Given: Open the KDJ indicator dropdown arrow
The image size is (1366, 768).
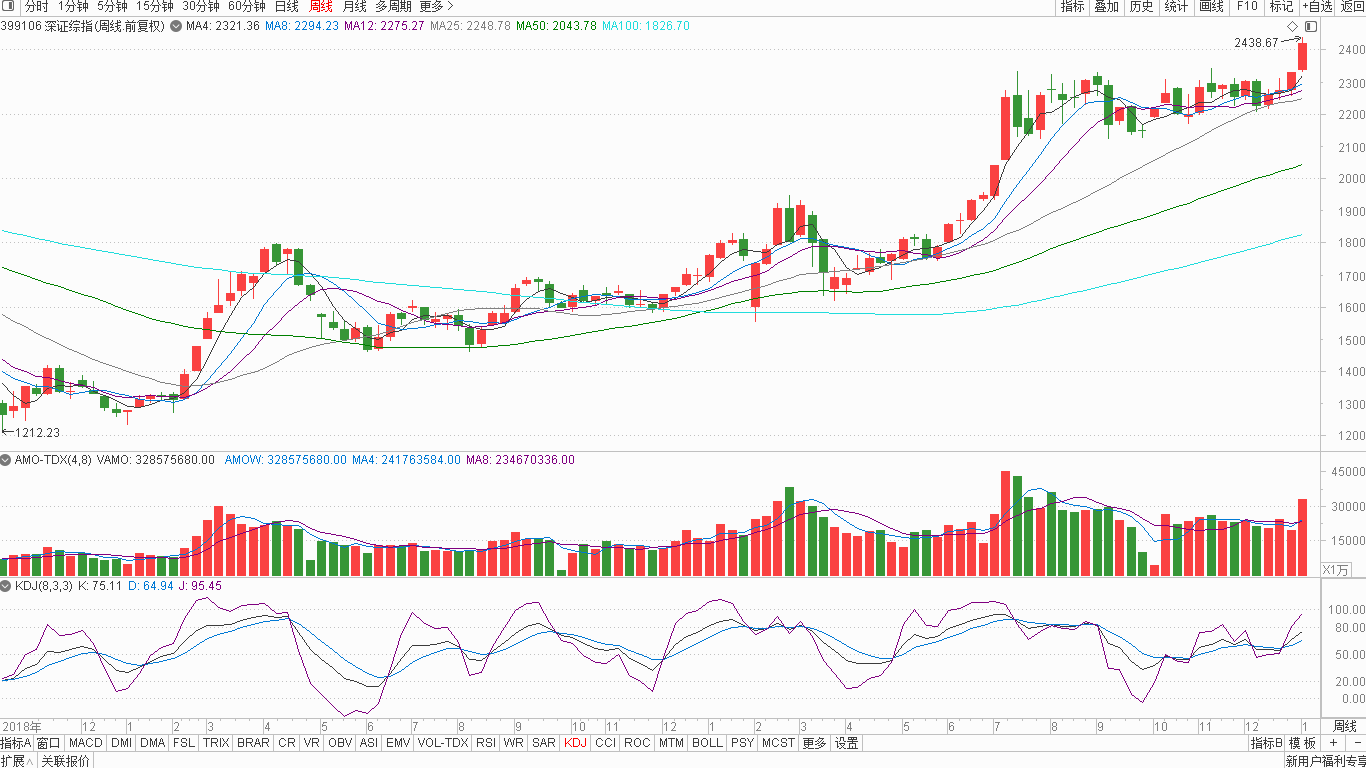Looking at the screenshot, I should [6, 586].
